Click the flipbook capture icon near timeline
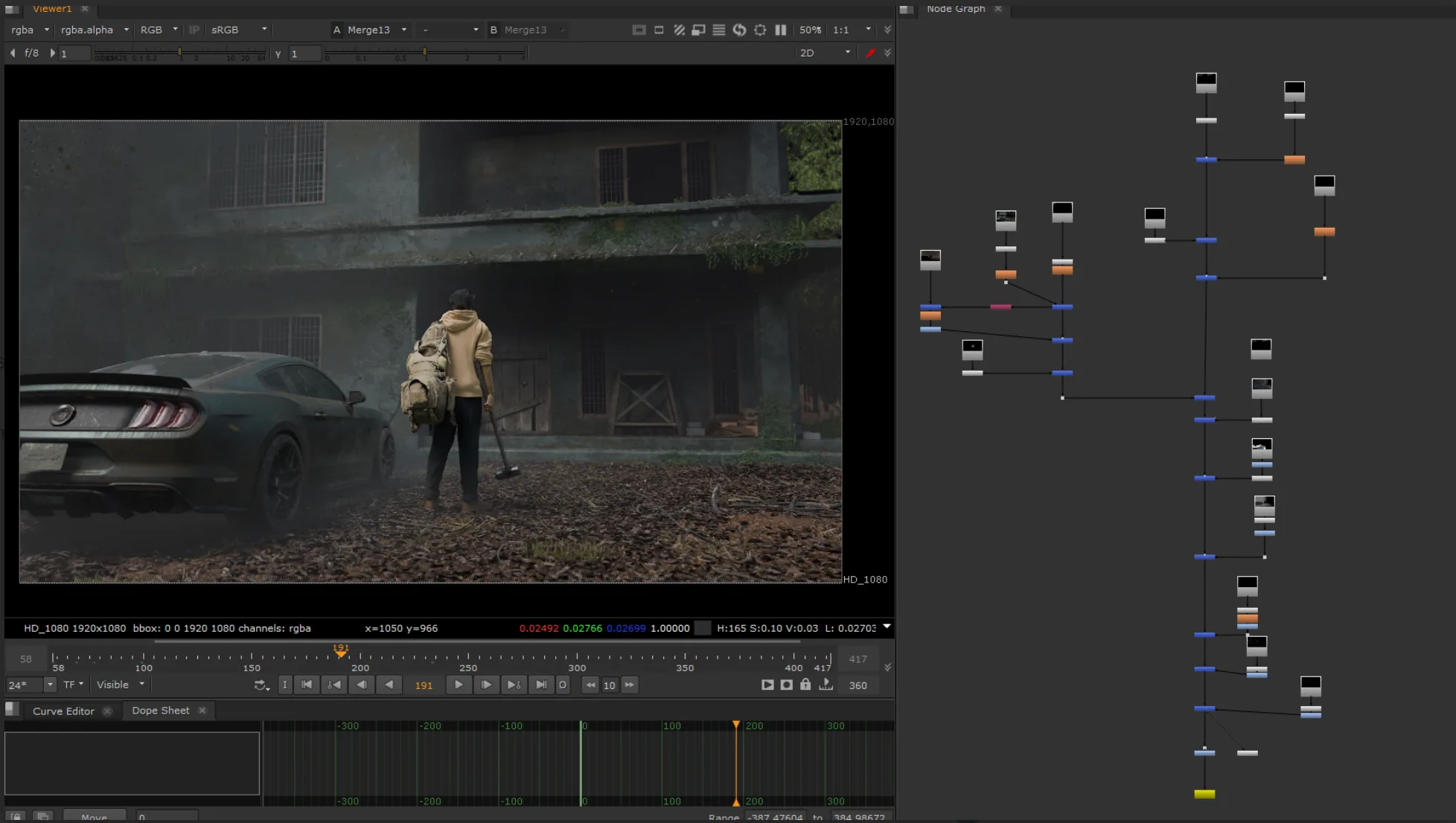 [767, 685]
